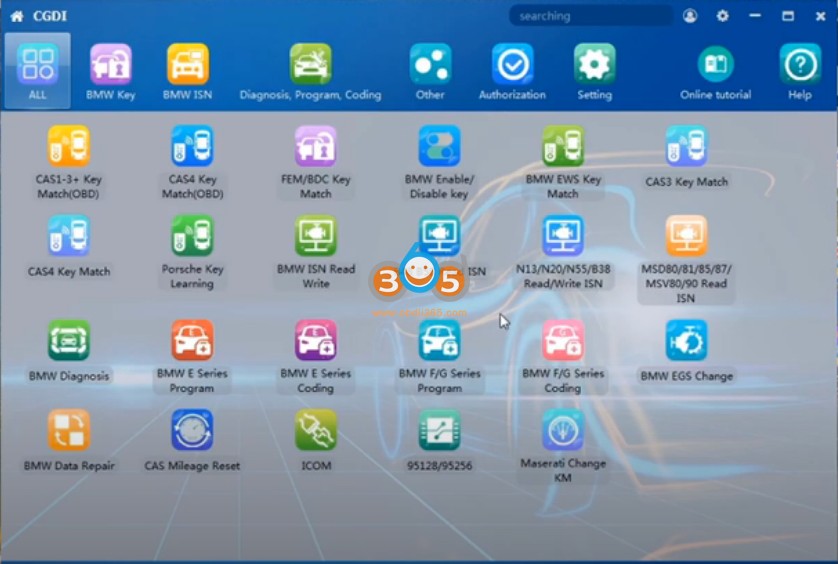
Task: Minimize the CGDI window
Action: coord(755,16)
